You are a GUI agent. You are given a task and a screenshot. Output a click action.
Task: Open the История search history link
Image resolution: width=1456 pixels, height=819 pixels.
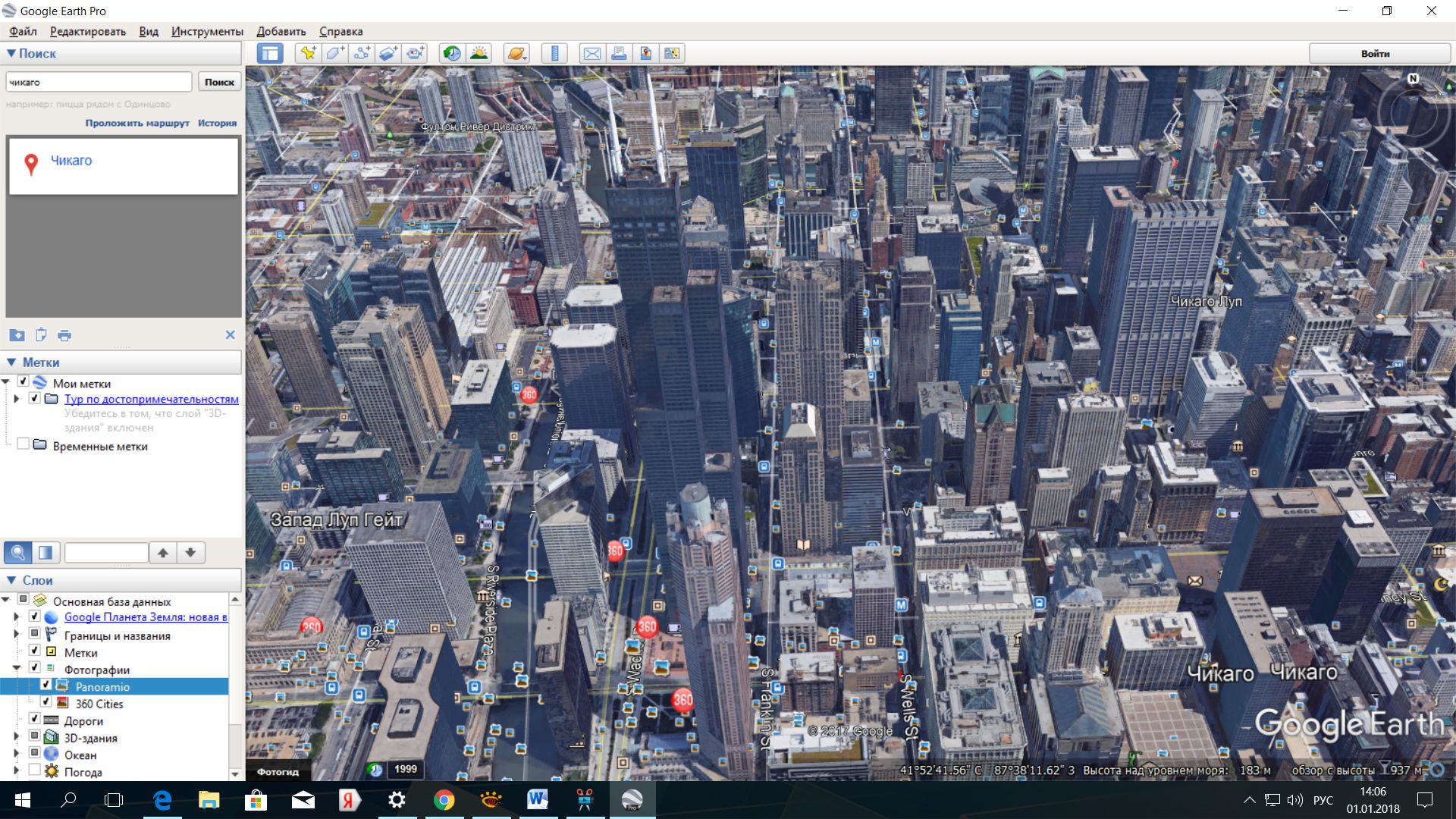[217, 123]
